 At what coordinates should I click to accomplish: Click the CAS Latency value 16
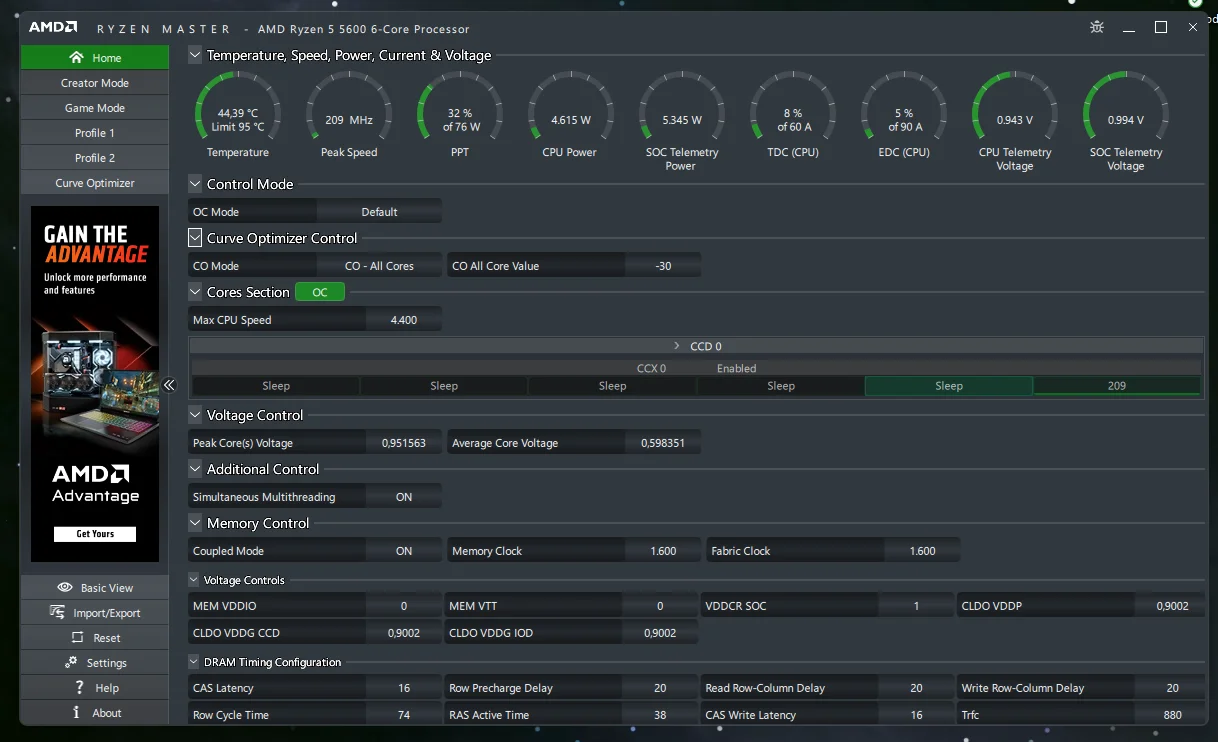click(x=404, y=688)
